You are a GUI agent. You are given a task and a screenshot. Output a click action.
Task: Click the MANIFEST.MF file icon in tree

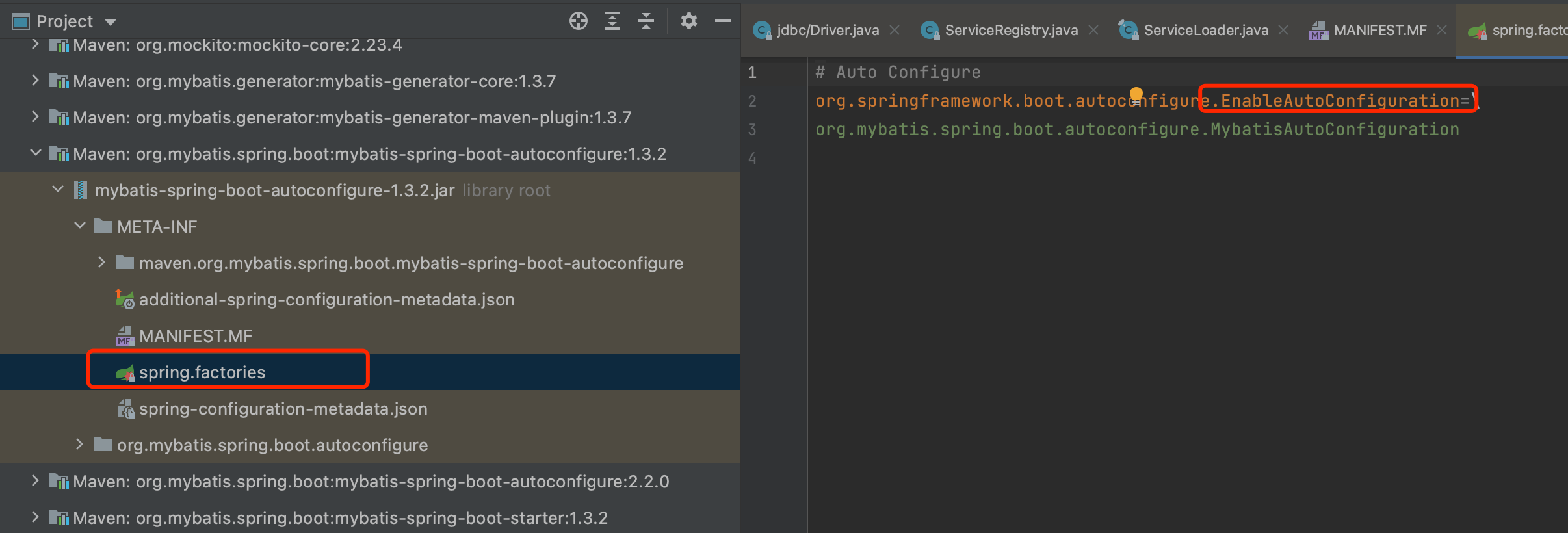[x=125, y=336]
